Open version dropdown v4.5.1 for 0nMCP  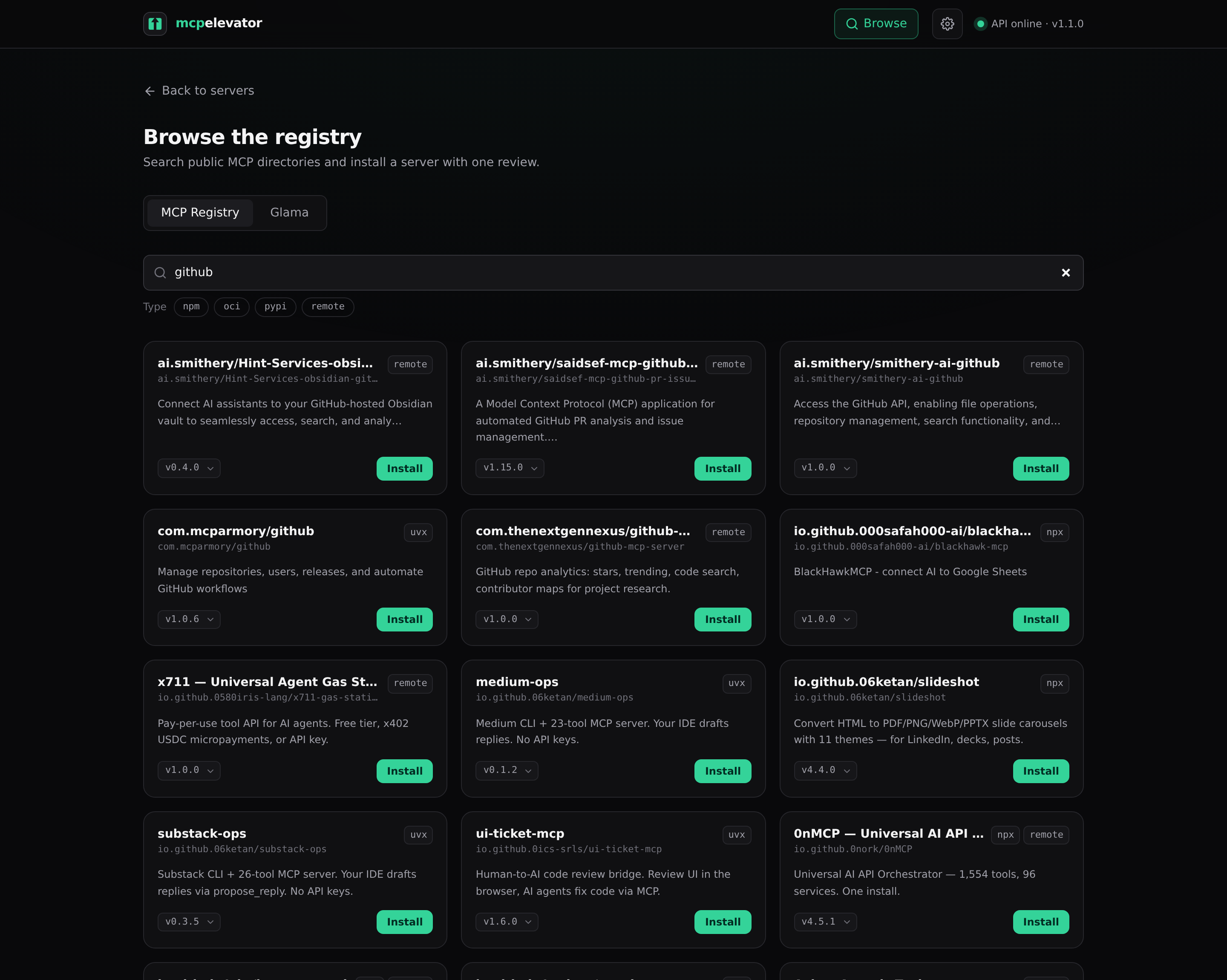click(x=825, y=922)
